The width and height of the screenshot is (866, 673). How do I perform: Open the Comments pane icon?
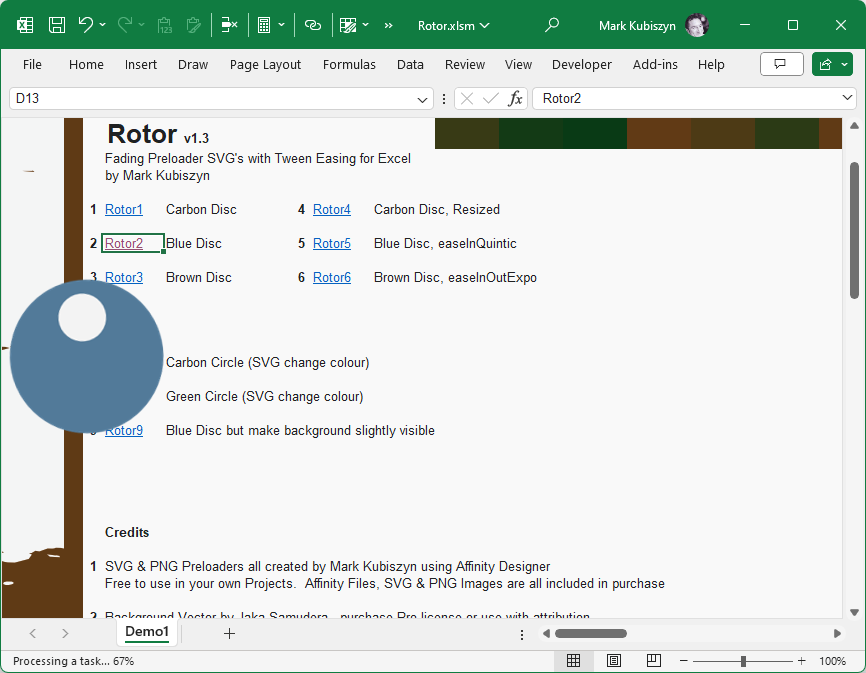tap(781, 64)
